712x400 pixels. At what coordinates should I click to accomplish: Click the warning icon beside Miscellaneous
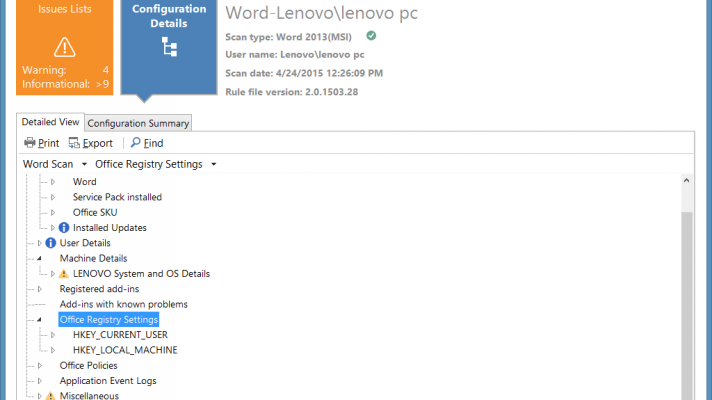pyautogui.click(x=51, y=396)
